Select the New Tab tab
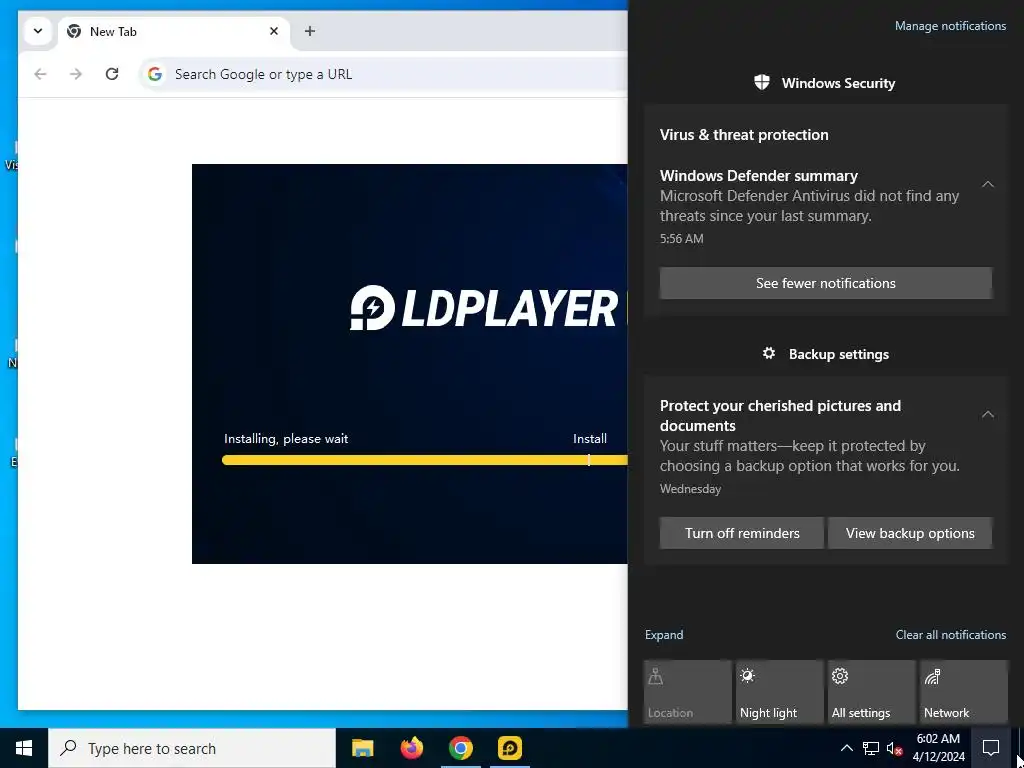Screen dimensions: 1024x768 click(x=174, y=31)
